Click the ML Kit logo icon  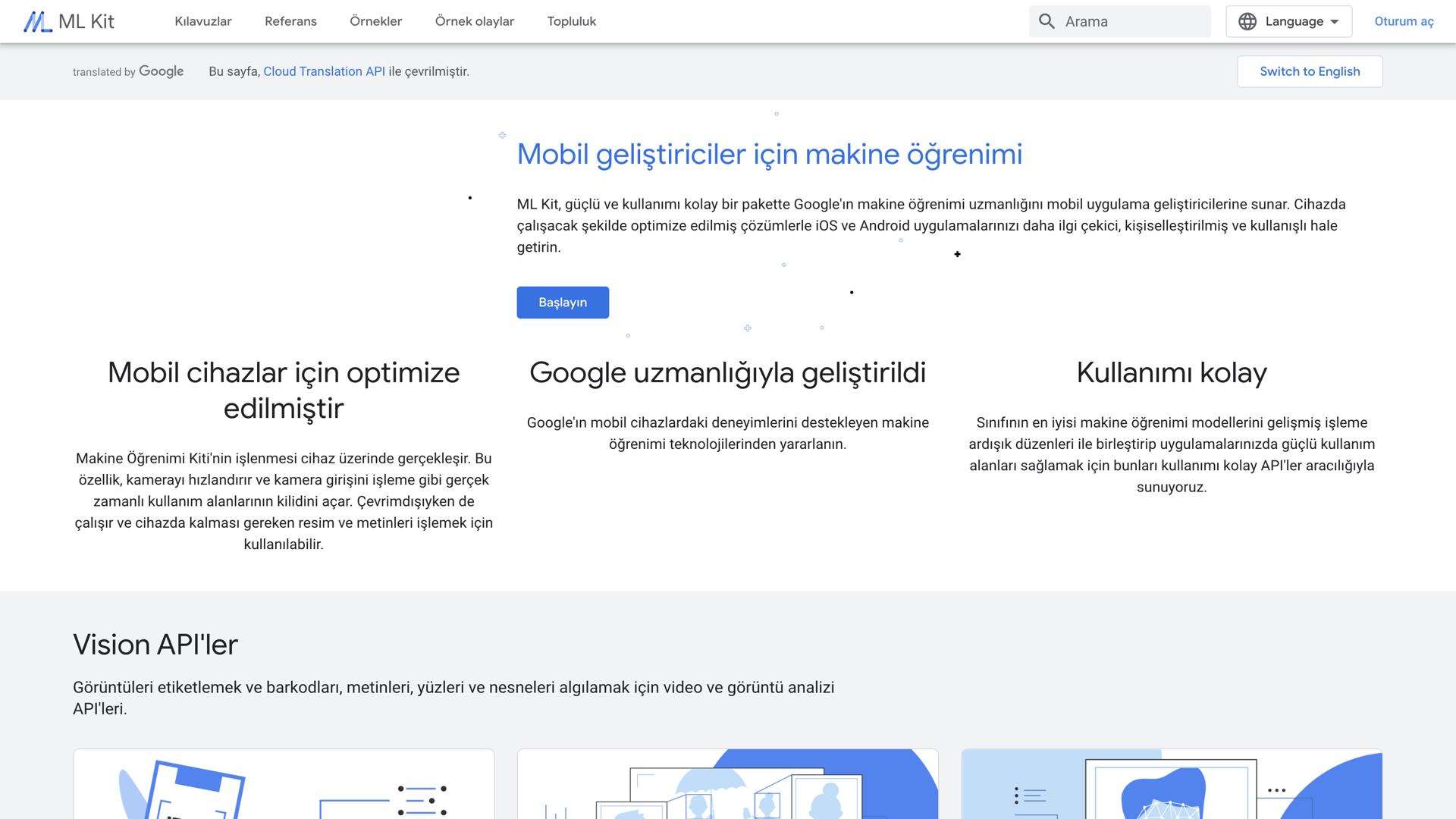36,21
